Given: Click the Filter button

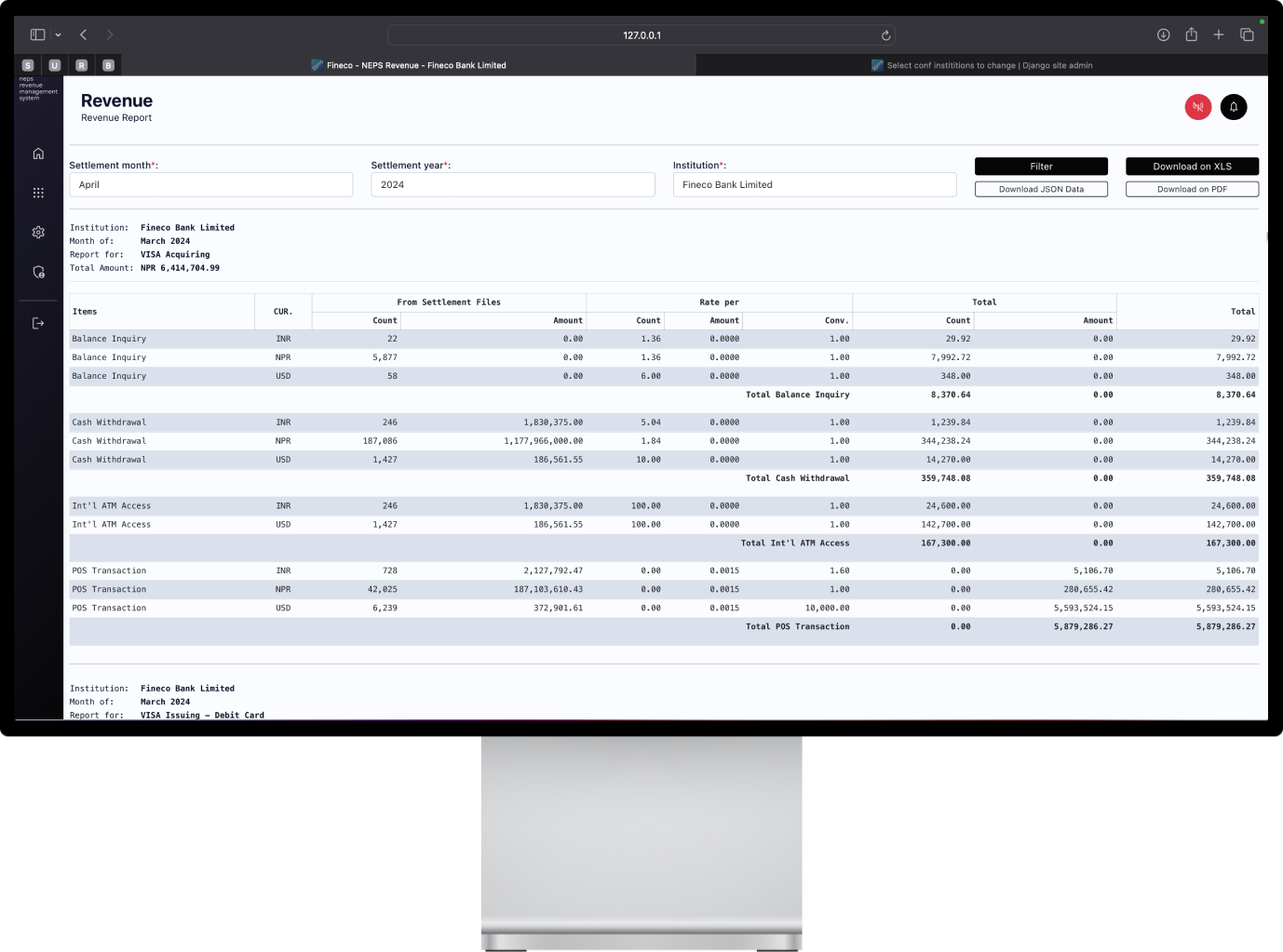Looking at the screenshot, I should pyautogui.click(x=1040, y=166).
